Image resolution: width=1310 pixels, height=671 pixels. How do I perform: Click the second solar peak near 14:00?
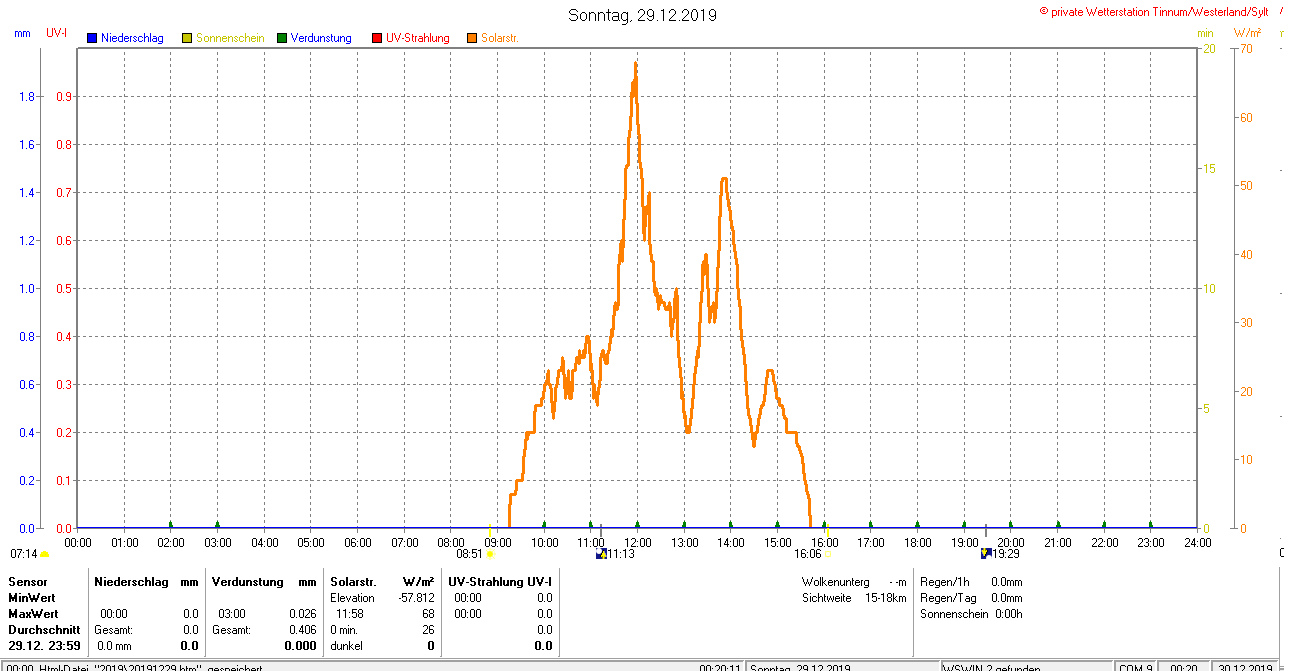coord(723,179)
